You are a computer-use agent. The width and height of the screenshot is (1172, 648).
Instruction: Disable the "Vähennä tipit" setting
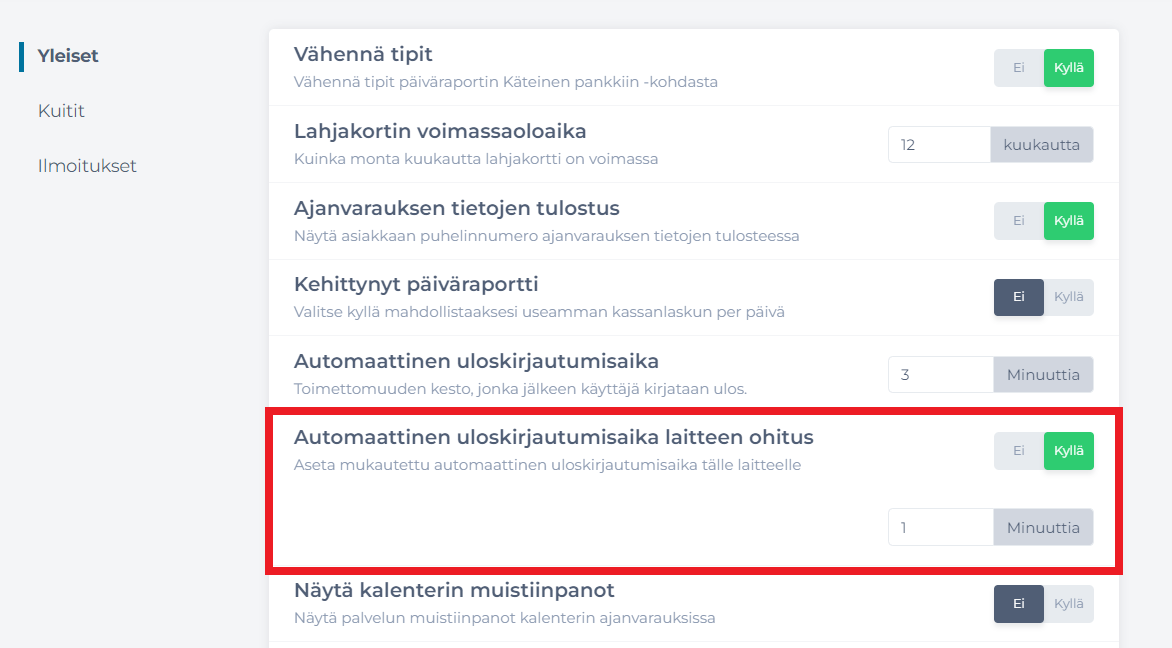[1018, 67]
